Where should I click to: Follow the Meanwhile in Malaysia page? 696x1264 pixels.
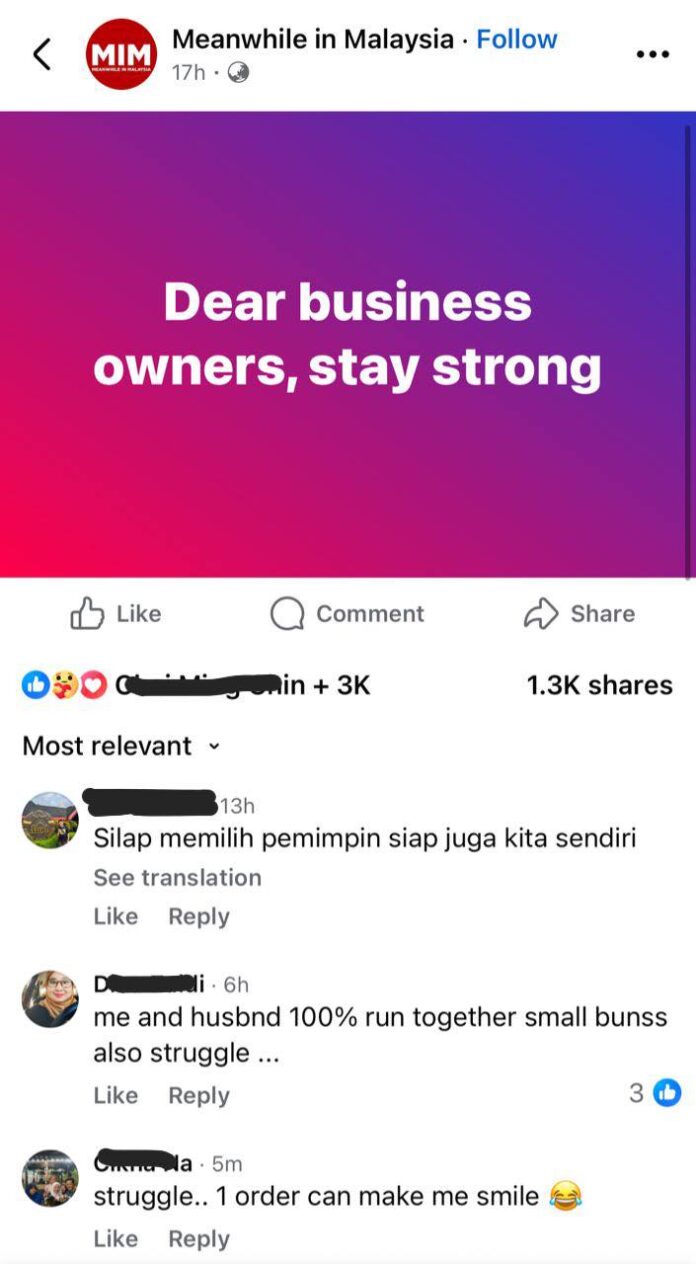point(517,39)
